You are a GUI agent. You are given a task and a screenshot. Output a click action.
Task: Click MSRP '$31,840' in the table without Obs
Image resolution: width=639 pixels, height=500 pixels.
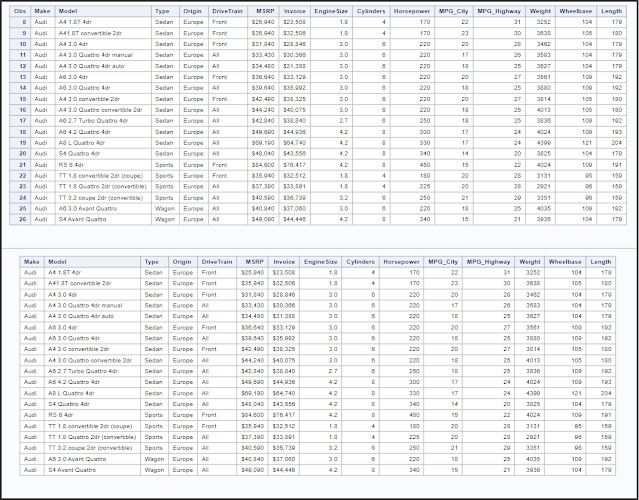point(254,294)
